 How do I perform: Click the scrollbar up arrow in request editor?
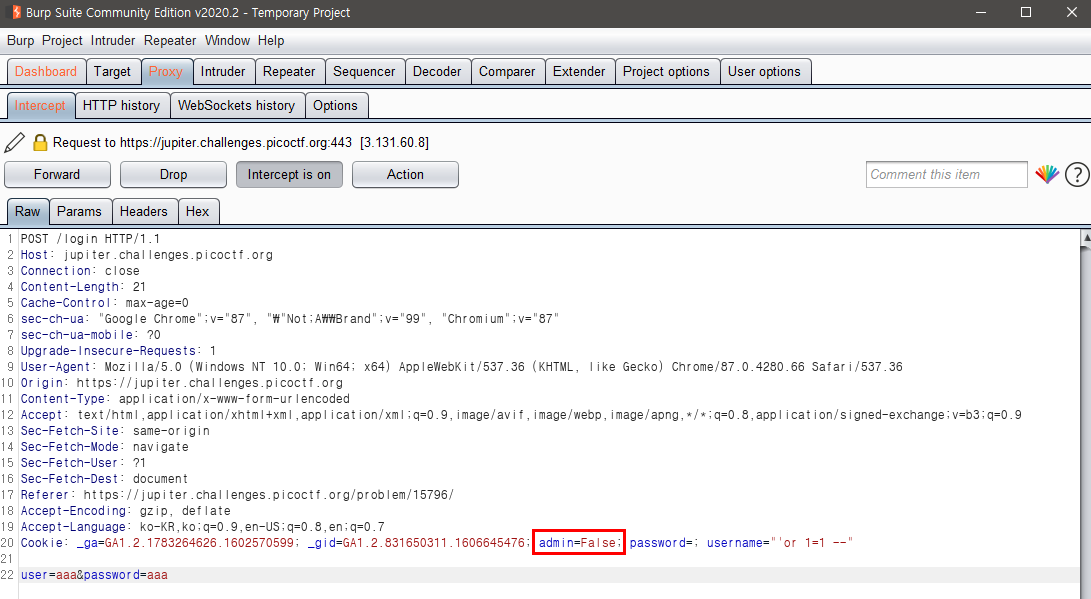pos(1086,238)
